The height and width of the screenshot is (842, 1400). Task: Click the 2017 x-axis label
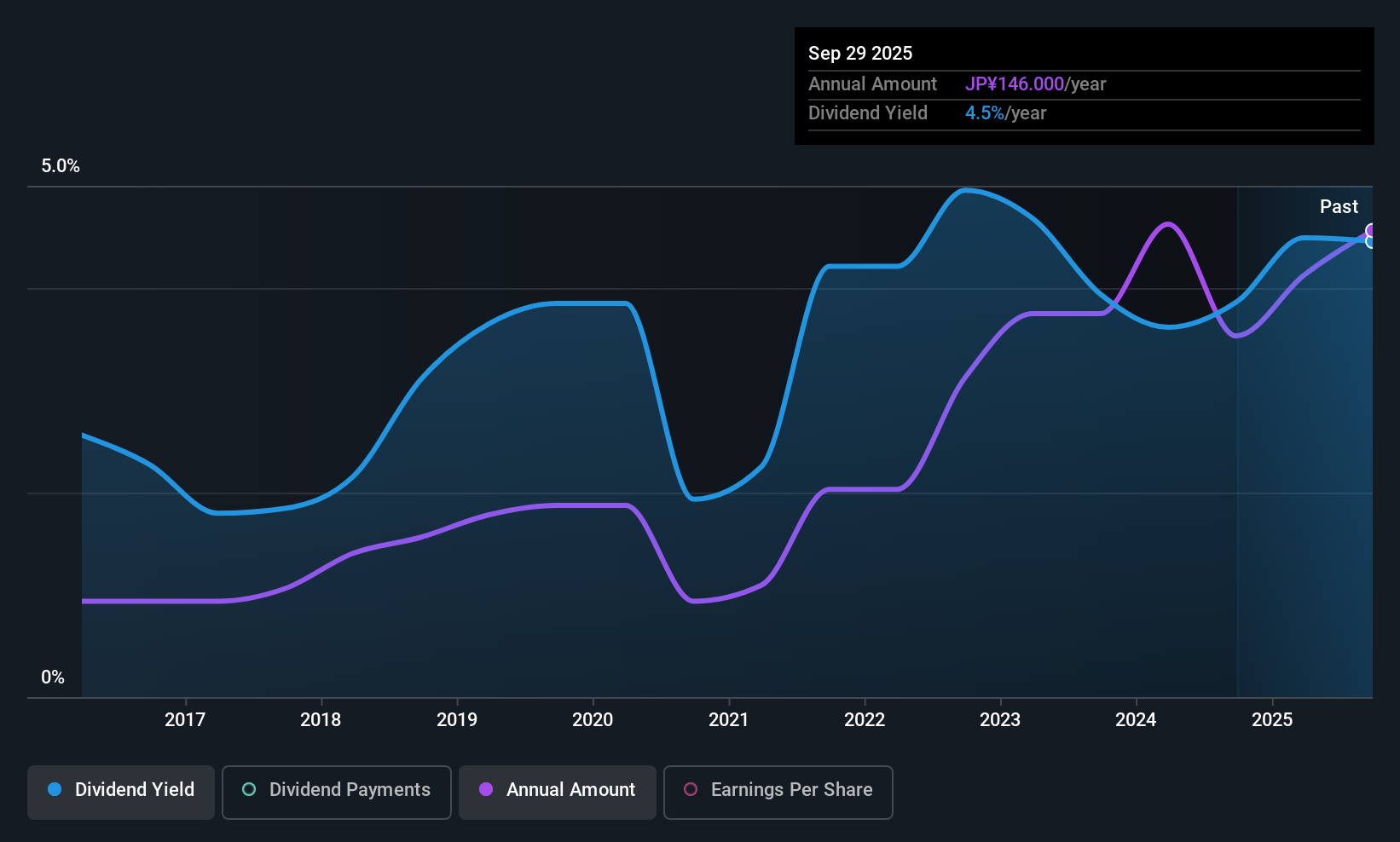coord(185,720)
